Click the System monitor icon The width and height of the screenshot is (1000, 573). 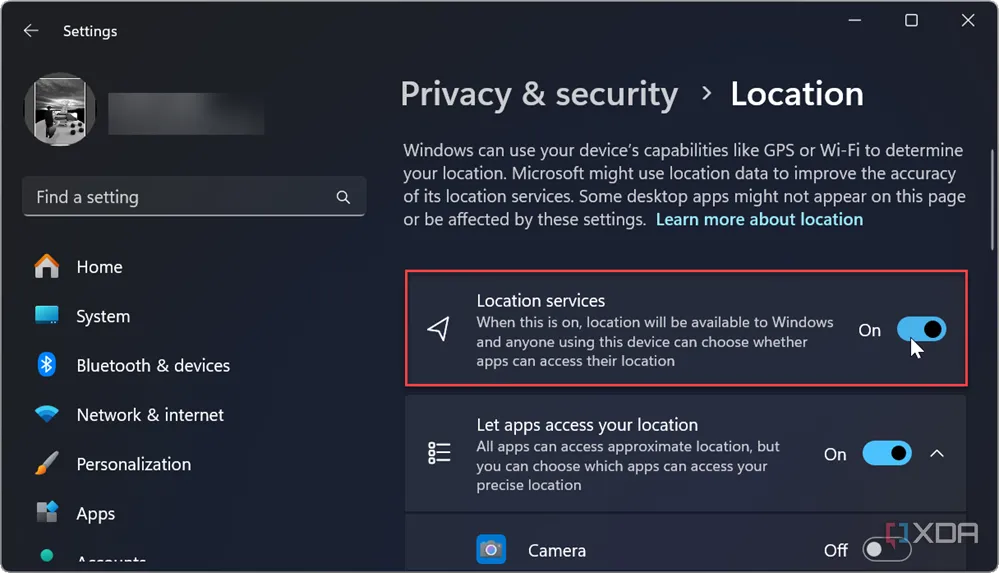tap(47, 316)
